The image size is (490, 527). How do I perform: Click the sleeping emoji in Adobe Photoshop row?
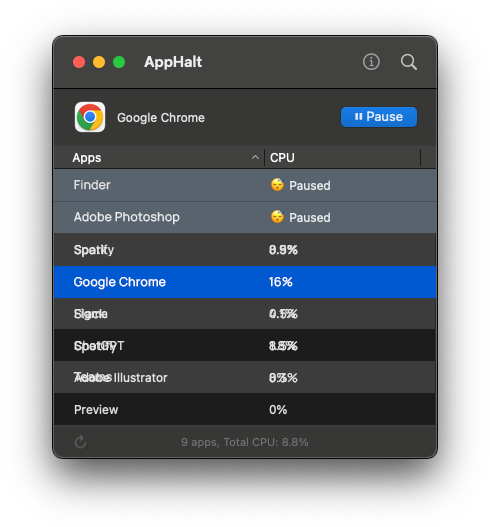coord(278,217)
